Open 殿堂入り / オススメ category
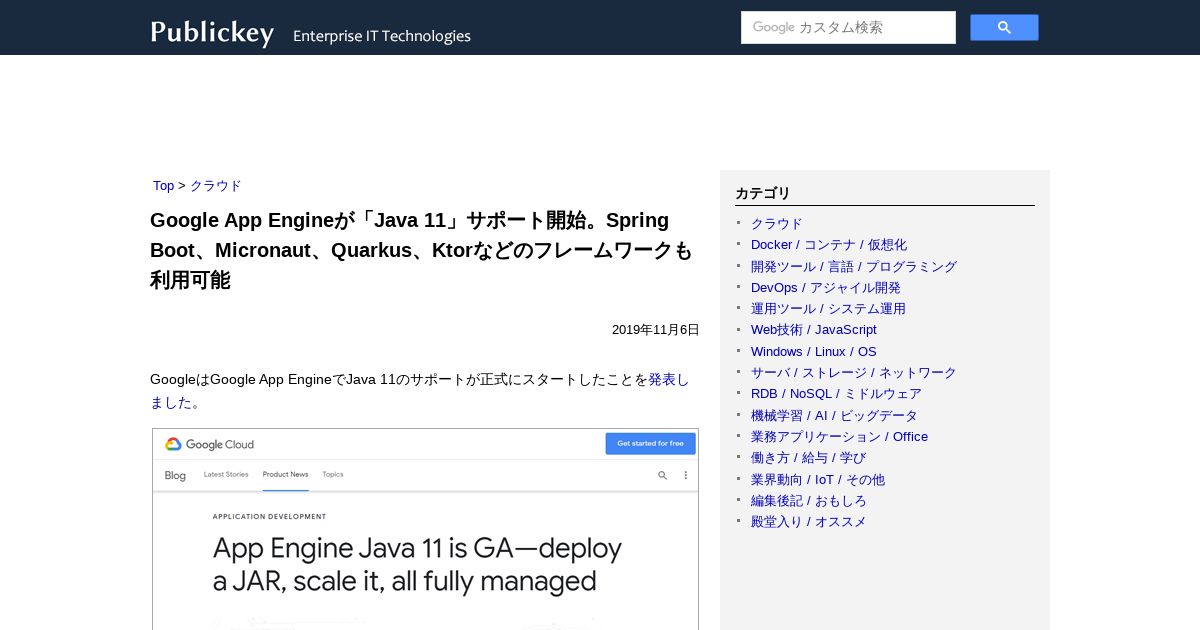 point(809,522)
